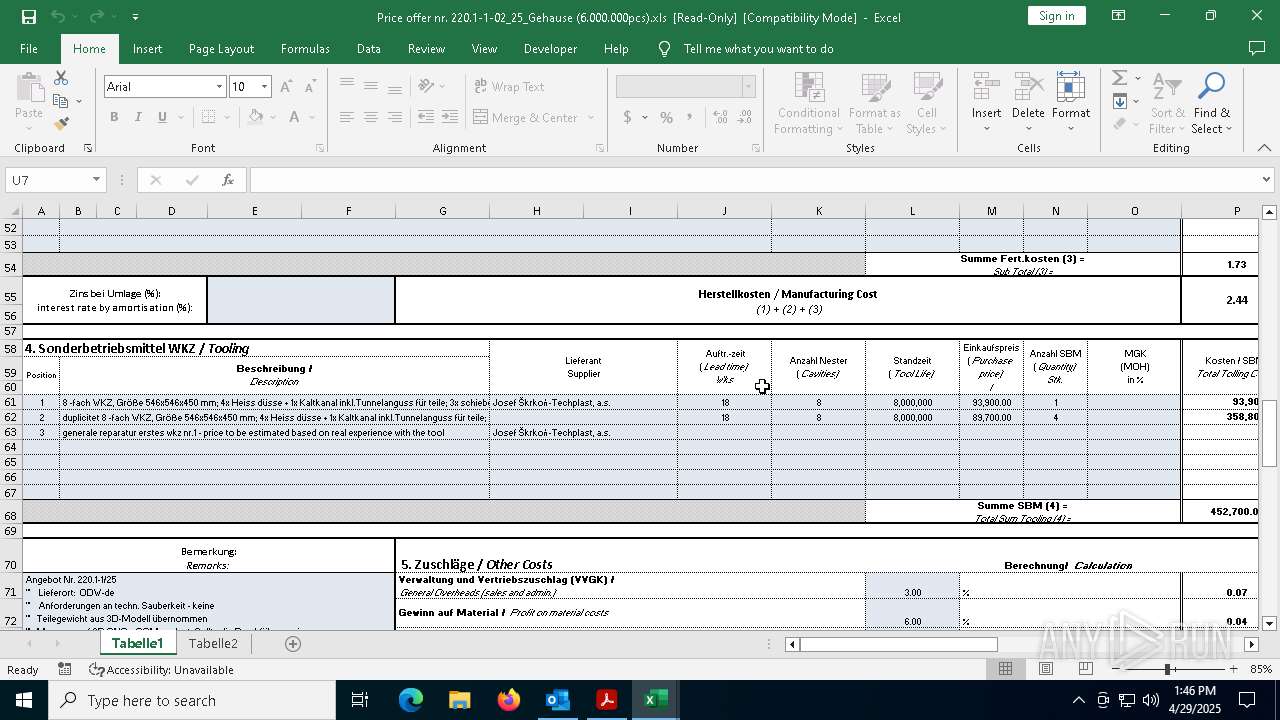Toggle Bold formatting button
This screenshot has width=1280, height=720.
click(114, 117)
